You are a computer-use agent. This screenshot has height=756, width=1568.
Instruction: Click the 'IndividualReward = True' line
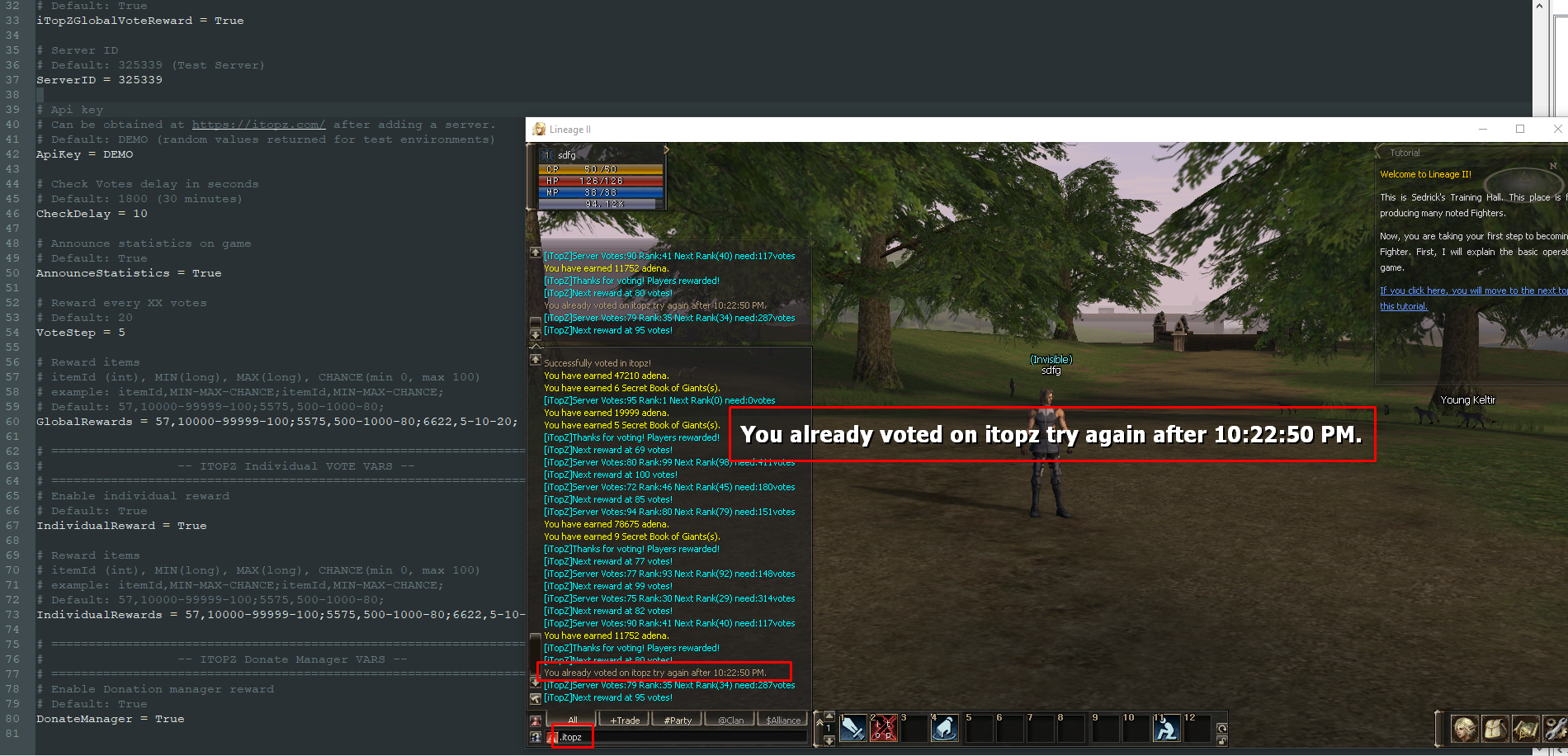121,526
